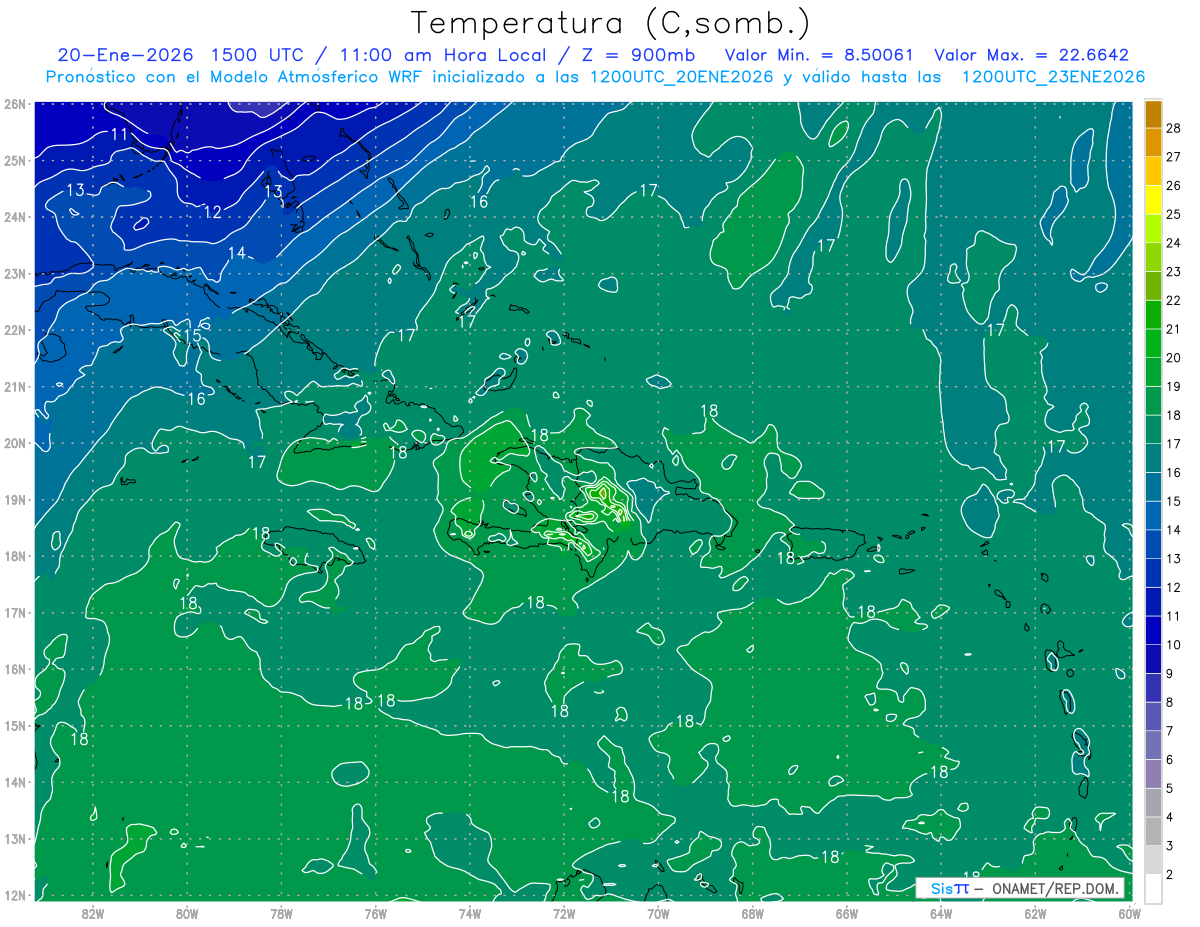Click the legend scale value 9
Image resolution: width=1200 pixels, height=927 pixels.
pyautogui.click(x=1170, y=673)
